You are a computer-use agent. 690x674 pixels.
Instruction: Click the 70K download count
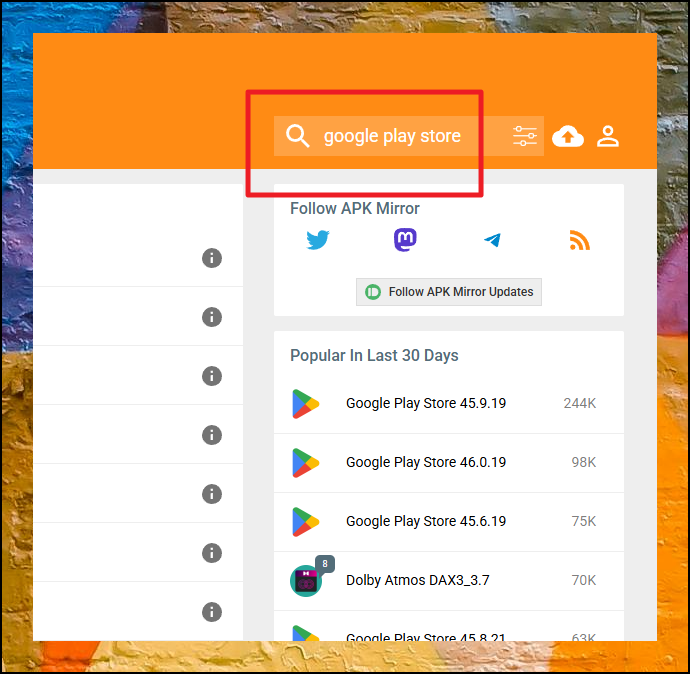coord(584,580)
